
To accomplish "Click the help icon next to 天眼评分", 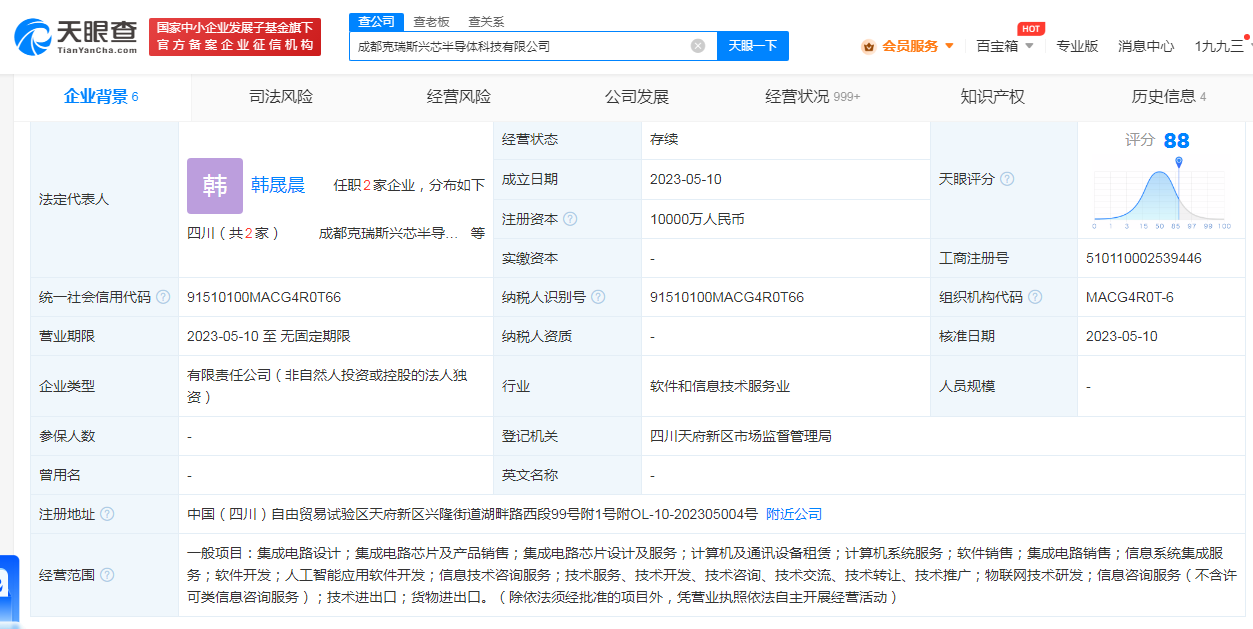I will point(1007,179).
